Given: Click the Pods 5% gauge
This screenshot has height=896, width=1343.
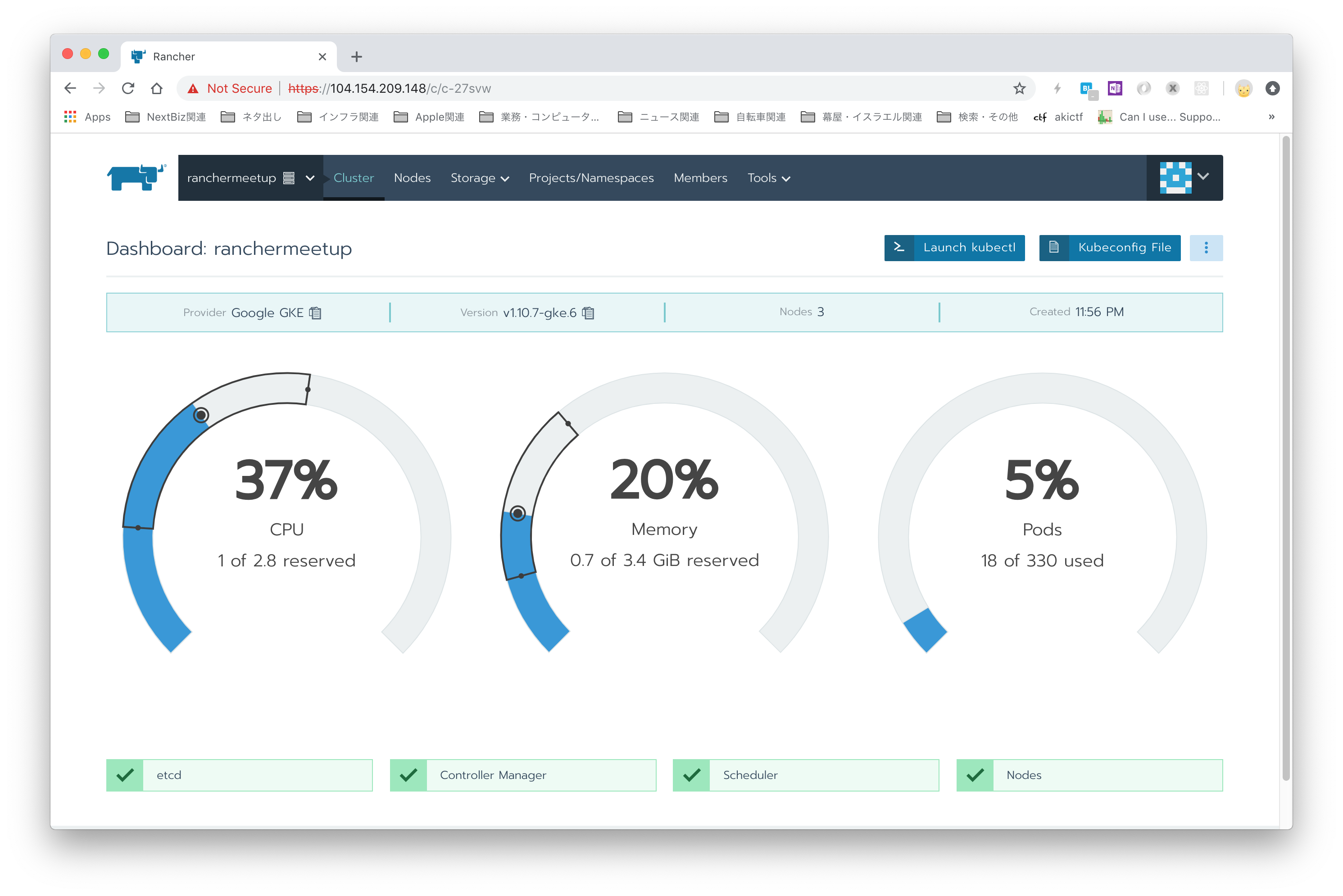Looking at the screenshot, I should point(1042,512).
